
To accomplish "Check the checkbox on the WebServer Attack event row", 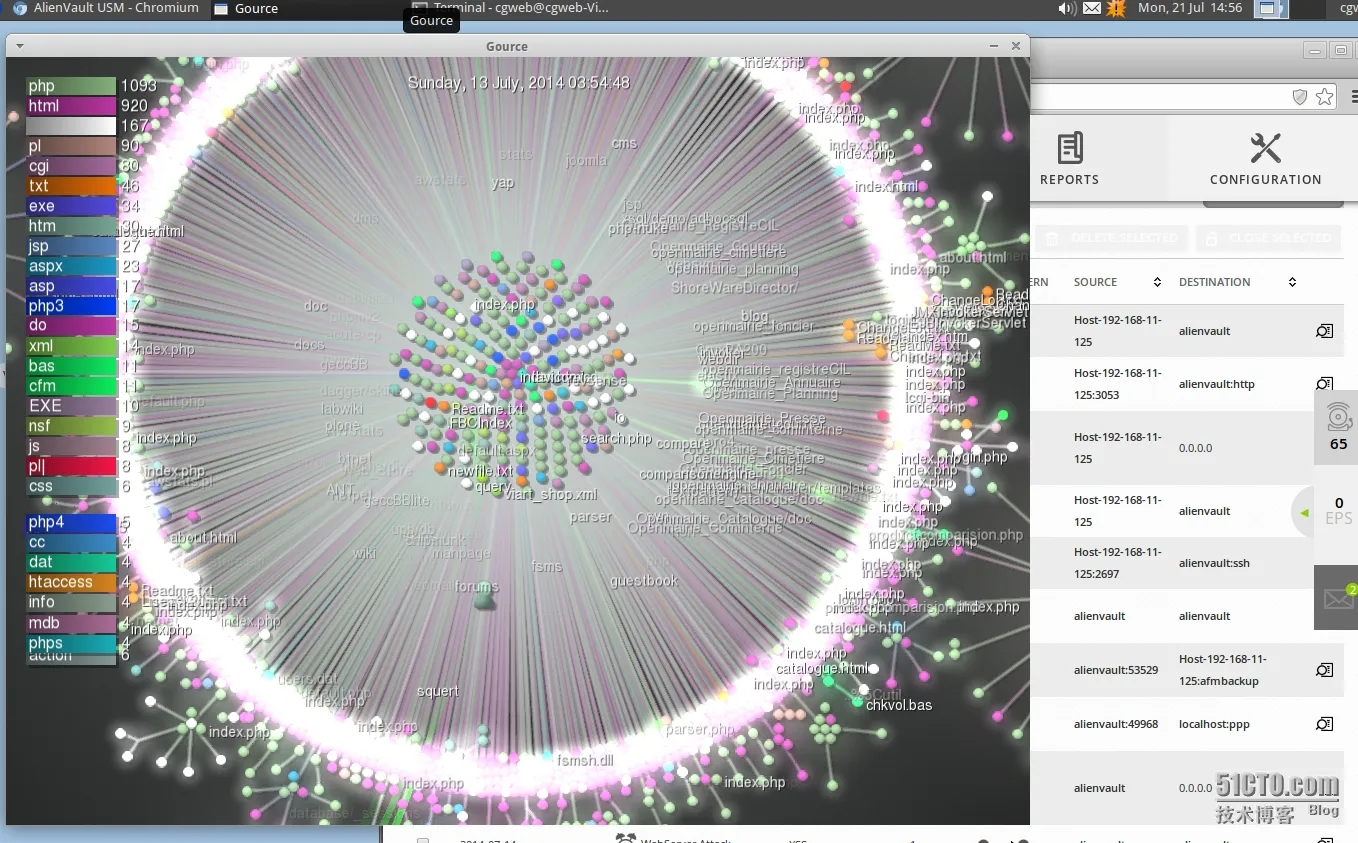I will [424, 841].
